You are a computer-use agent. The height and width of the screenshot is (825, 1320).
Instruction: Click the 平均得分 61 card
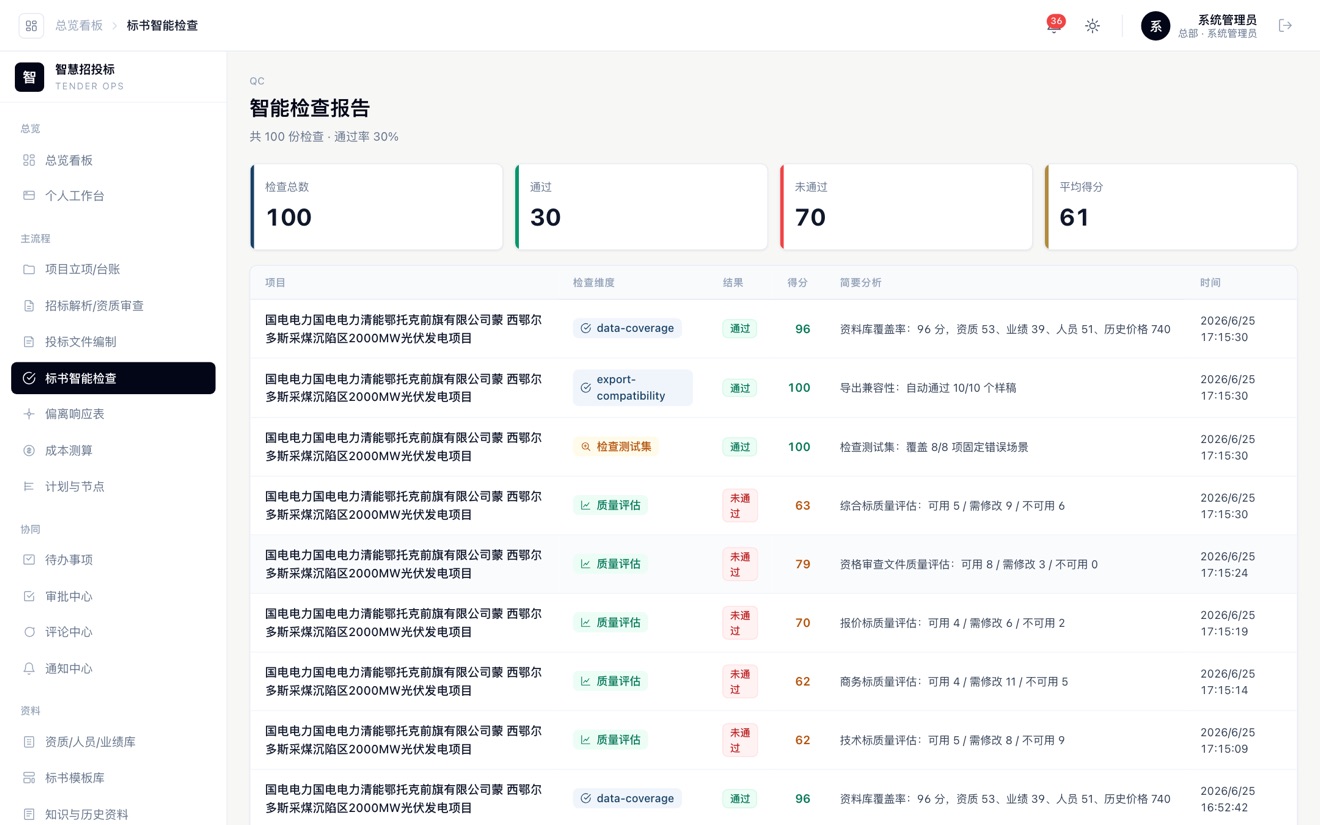pyautogui.click(x=1171, y=207)
